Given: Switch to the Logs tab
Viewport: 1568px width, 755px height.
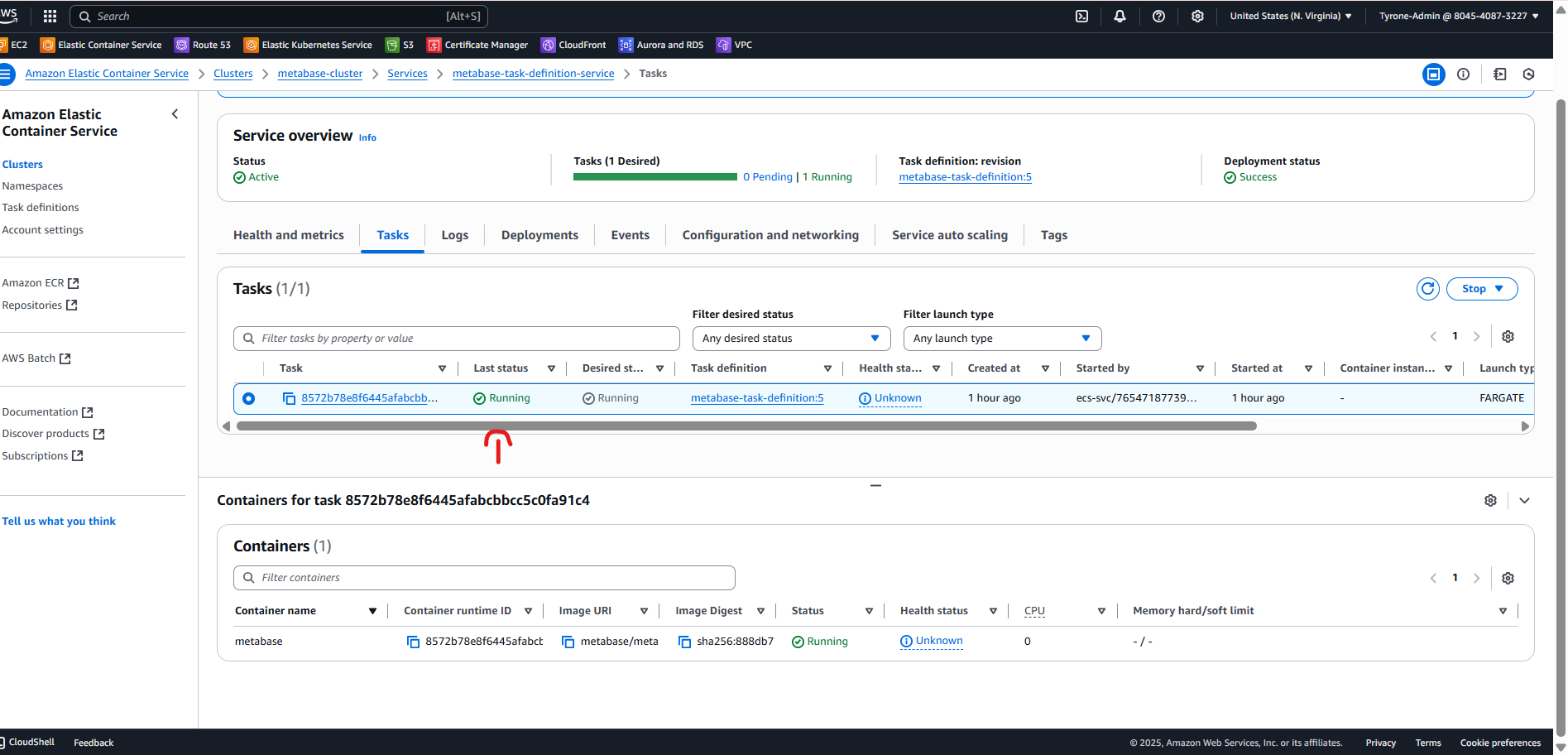Looking at the screenshot, I should pos(454,235).
